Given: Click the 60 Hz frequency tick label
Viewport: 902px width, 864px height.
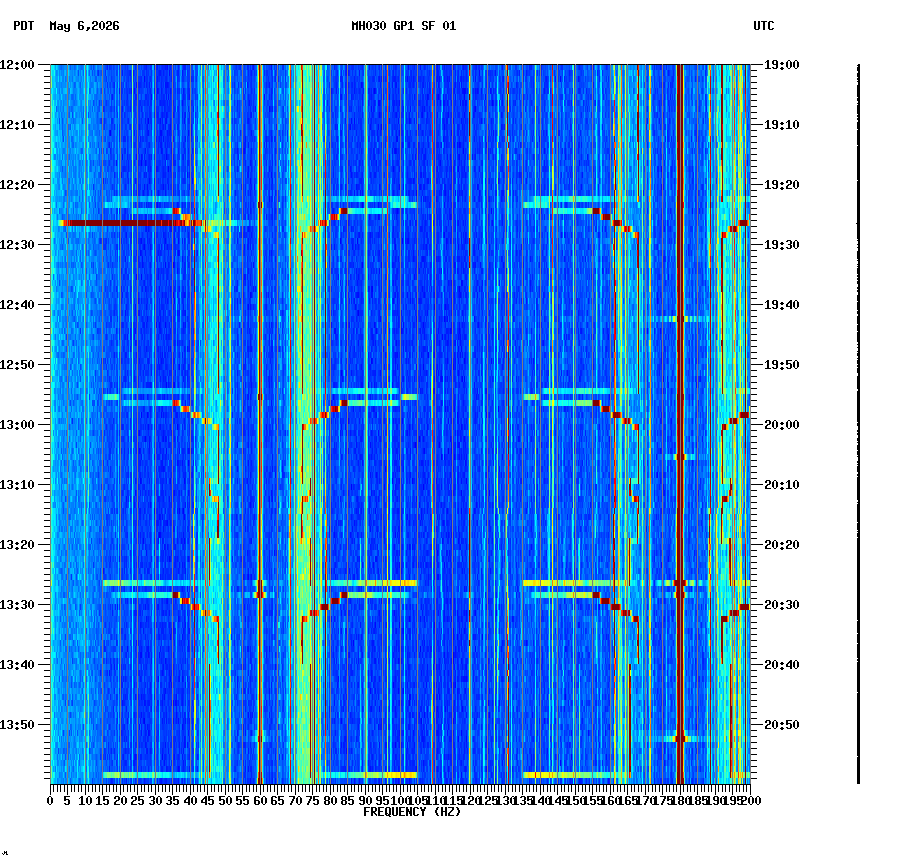Looking at the screenshot, I should 260,801.
